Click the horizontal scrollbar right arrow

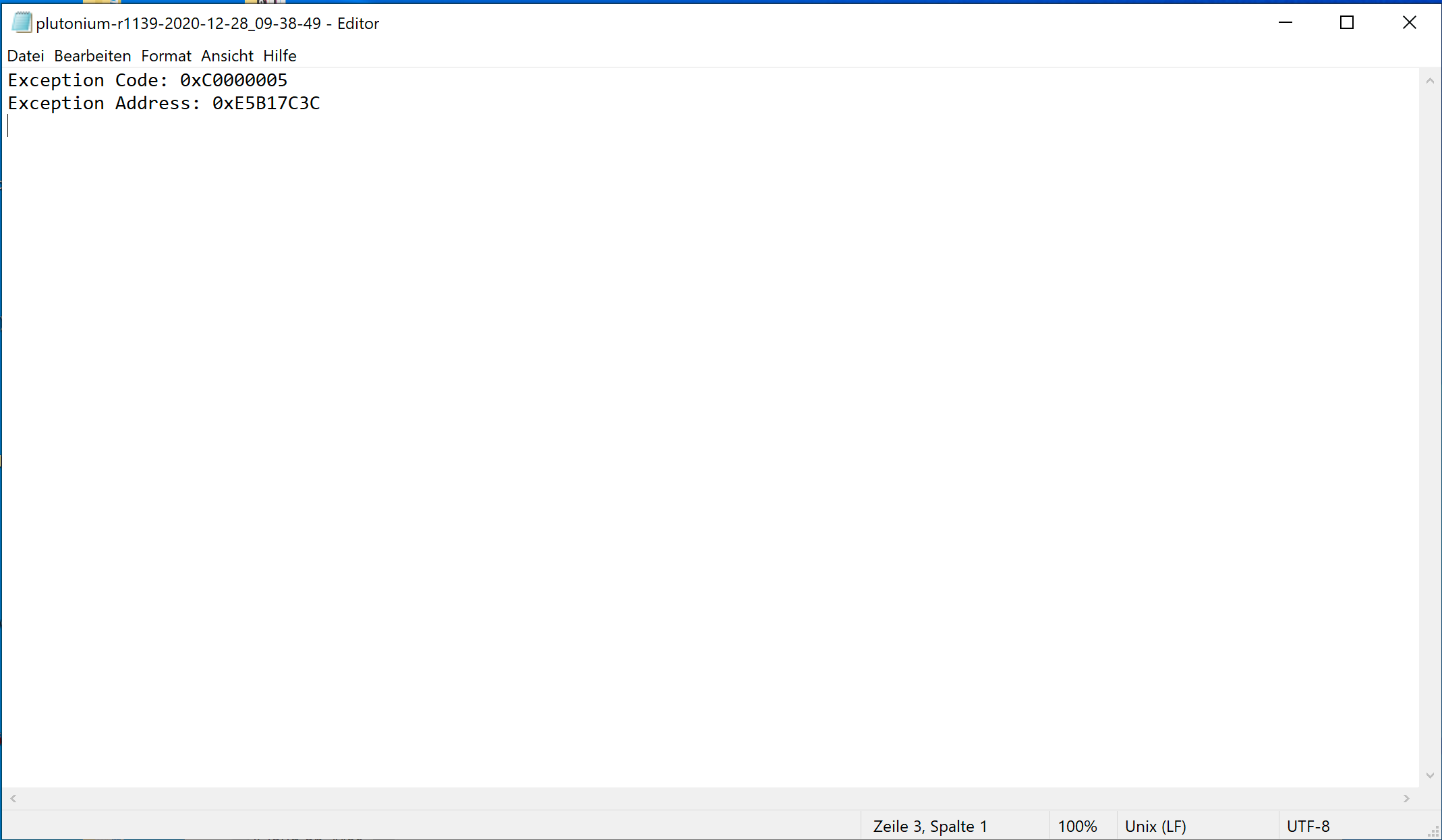pyautogui.click(x=1406, y=798)
